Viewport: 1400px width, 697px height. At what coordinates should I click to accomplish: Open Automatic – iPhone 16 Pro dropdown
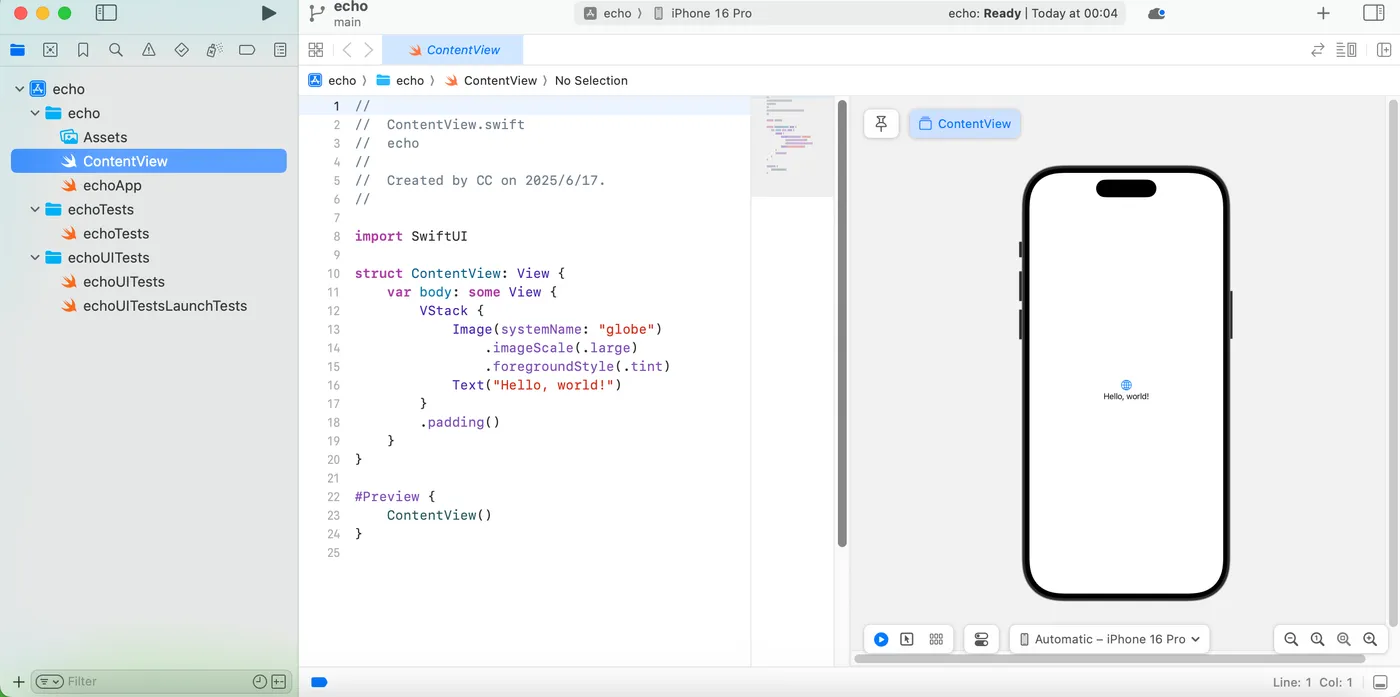coord(1110,639)
